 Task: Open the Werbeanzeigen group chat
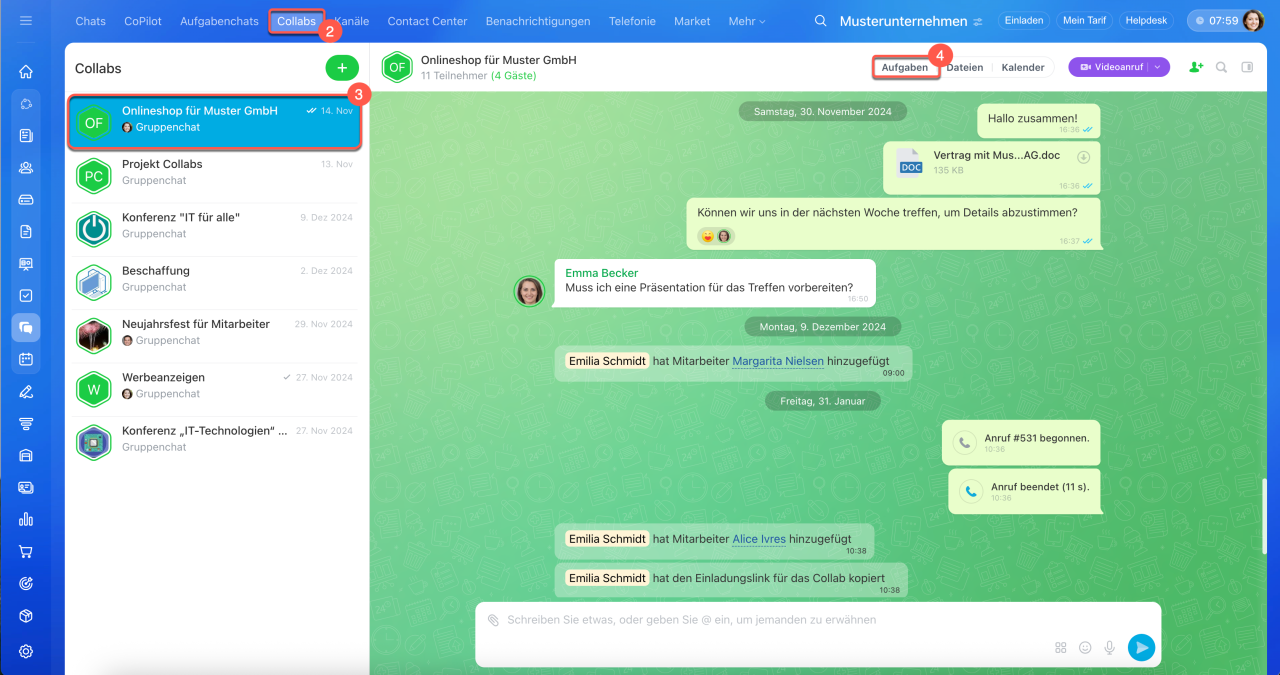215,389
